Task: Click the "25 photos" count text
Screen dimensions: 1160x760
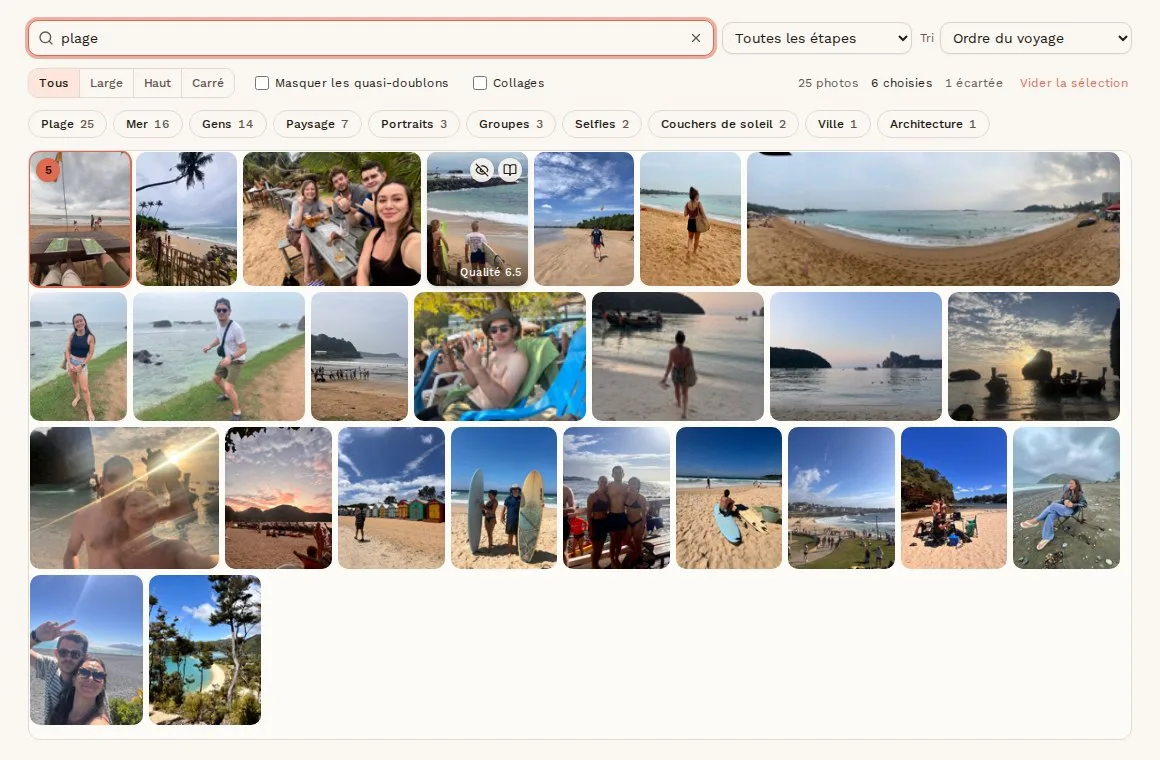Action: [828, 83]
